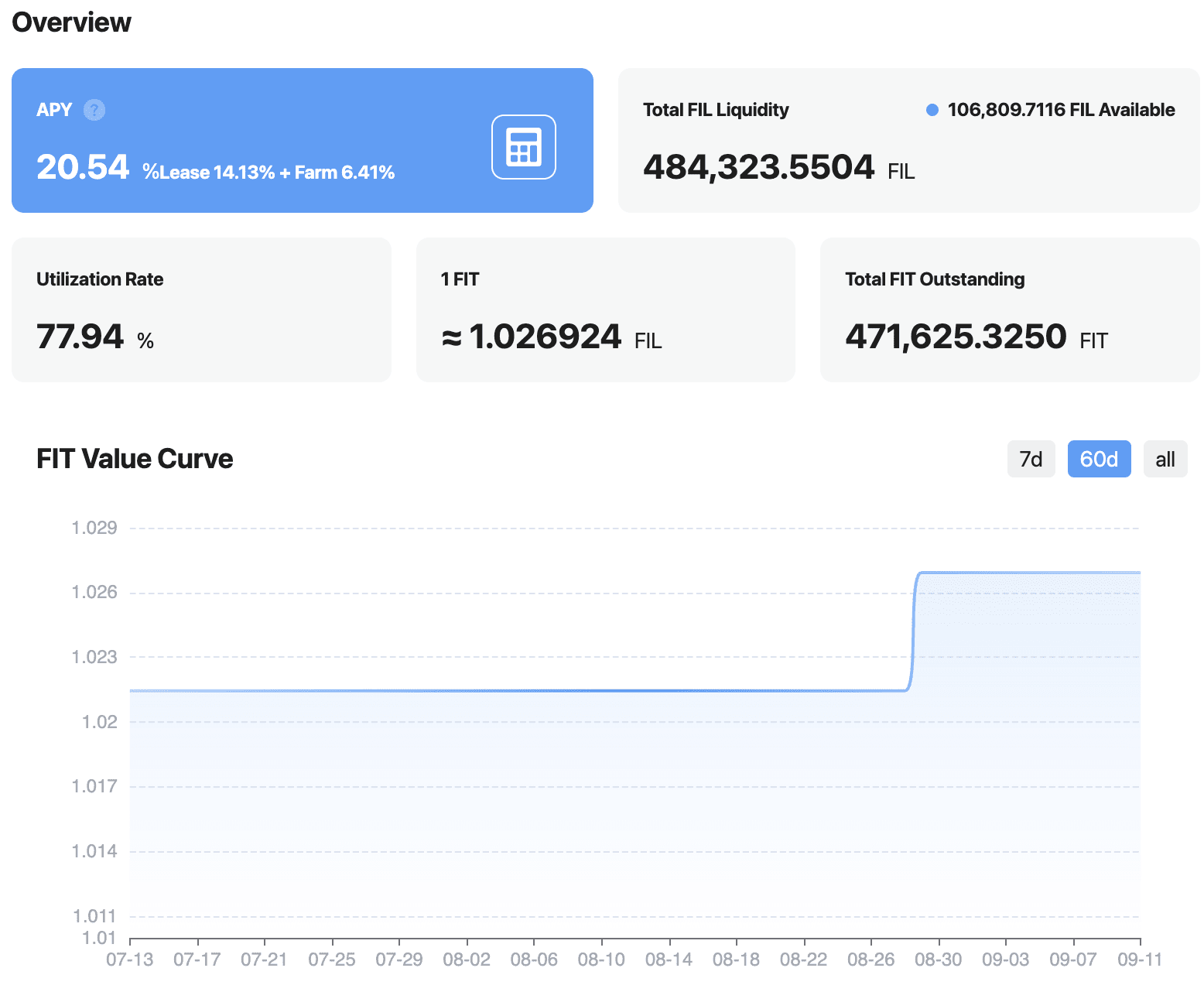Click the blue dot beside FIL Available

click(x=932, y=110)
